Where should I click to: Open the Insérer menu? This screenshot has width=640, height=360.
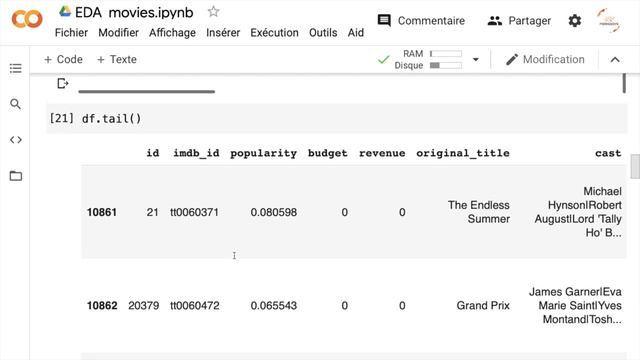[223, 33]
